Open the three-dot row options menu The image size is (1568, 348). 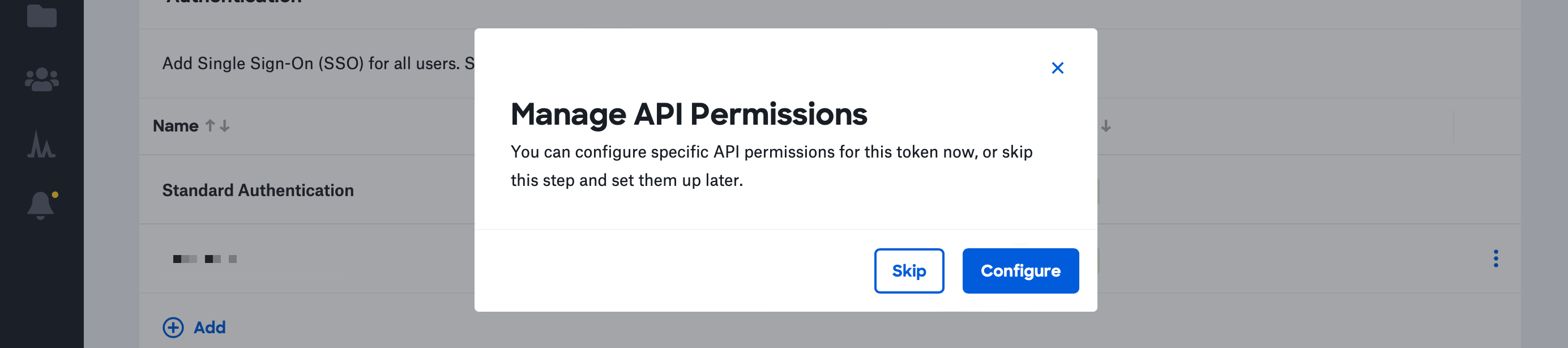tap(1495, 258)
